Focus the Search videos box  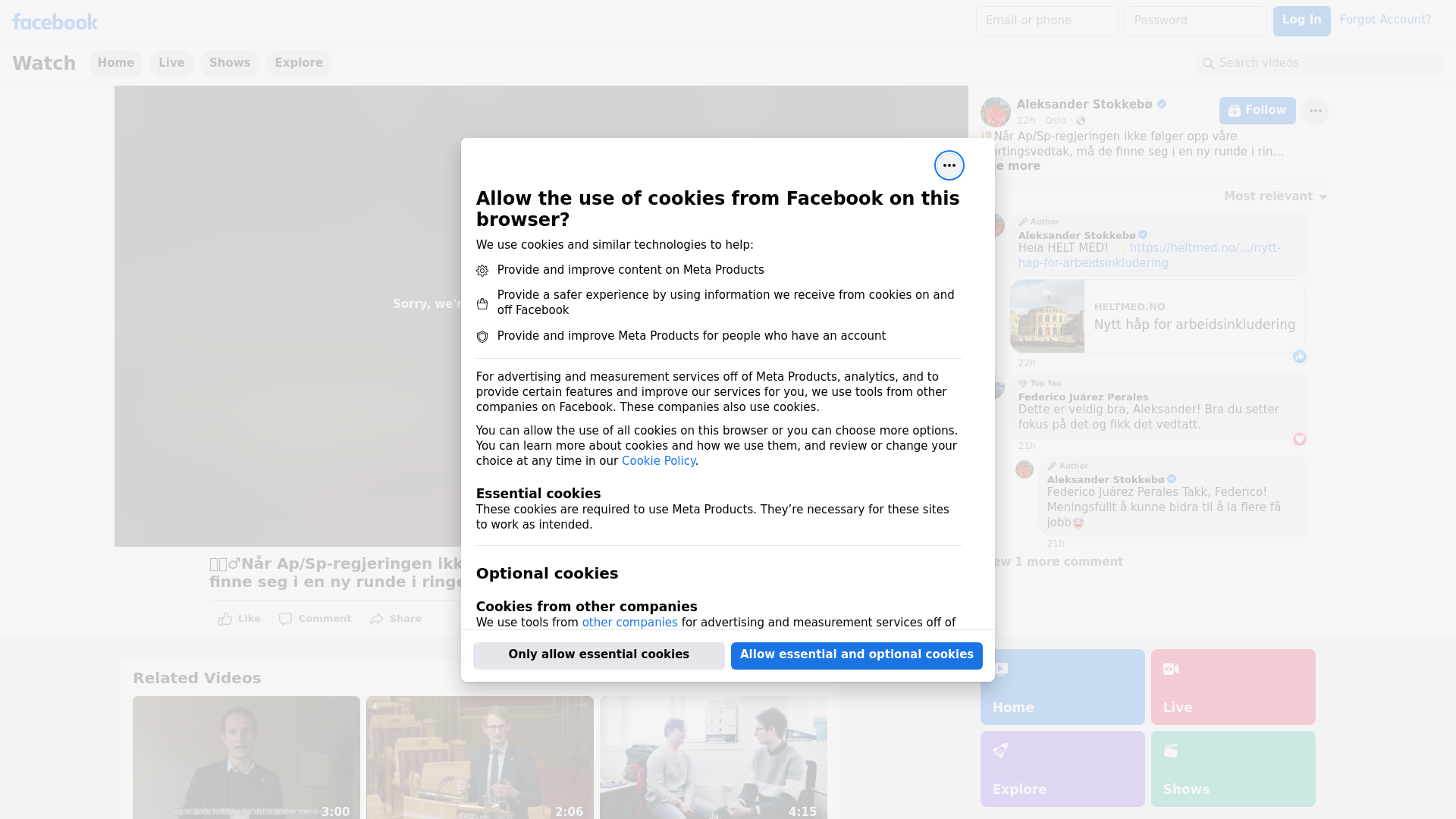(1319, 64)
